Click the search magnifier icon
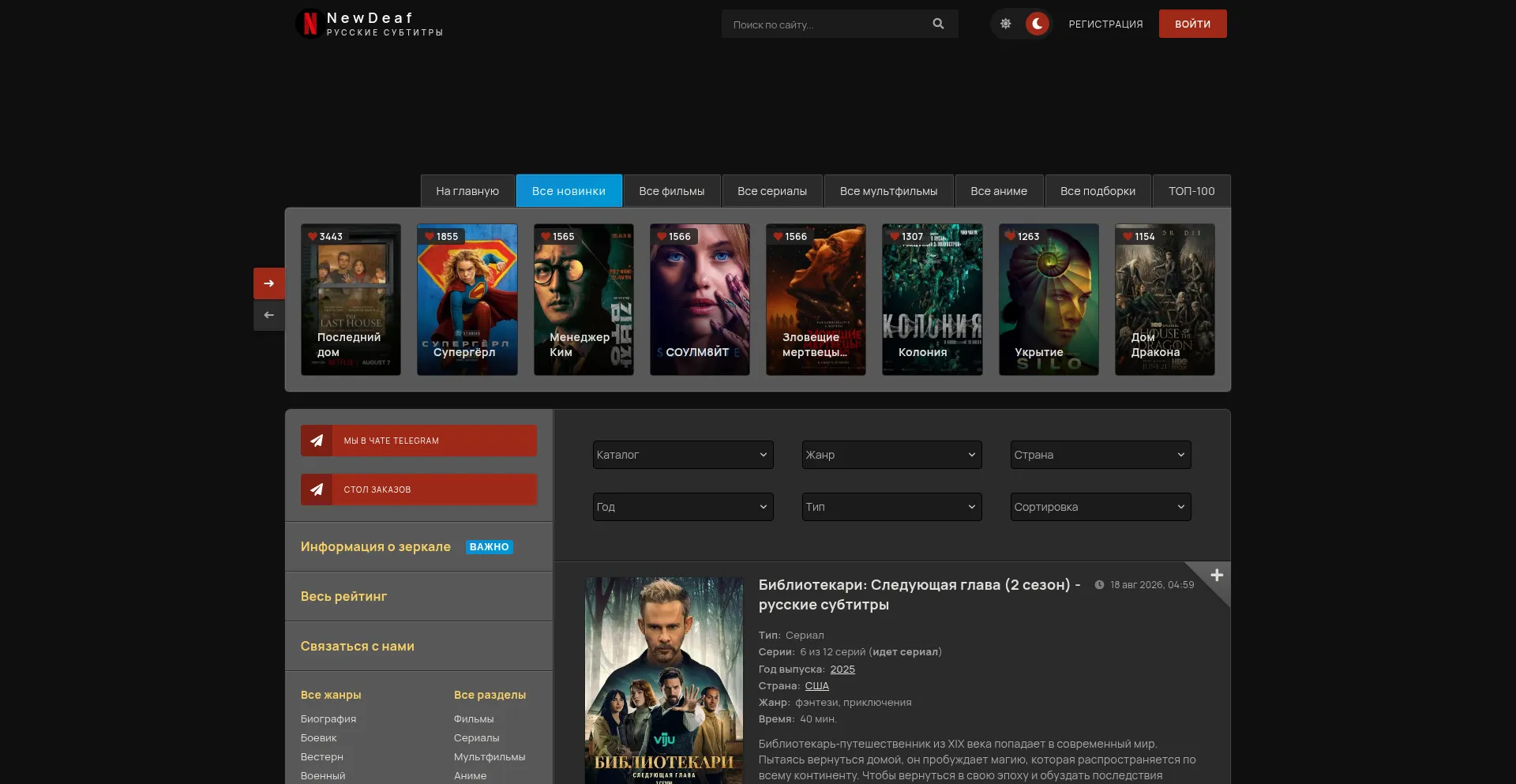Screen dimensions: 1516x784 pos(938,24)
